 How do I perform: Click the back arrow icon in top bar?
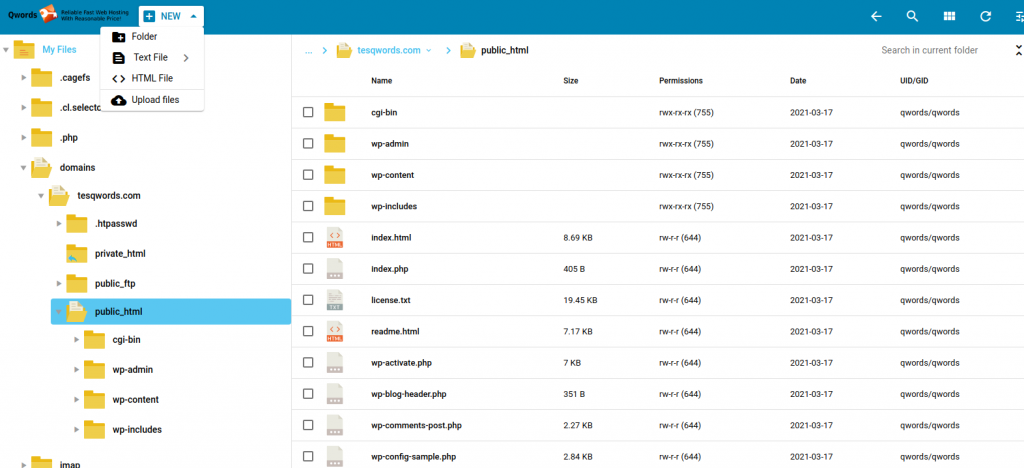[876, 16]
